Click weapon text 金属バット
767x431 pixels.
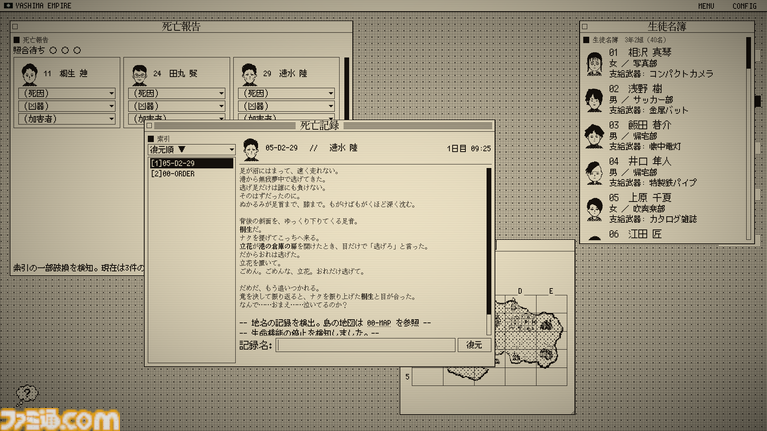click(x=669, y=110)
